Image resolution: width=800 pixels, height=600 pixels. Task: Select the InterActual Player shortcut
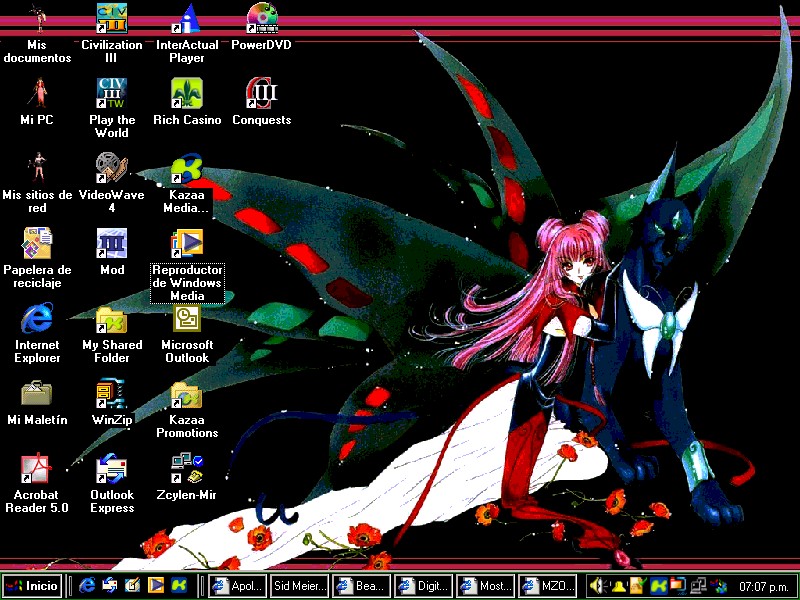coord(186,18)
